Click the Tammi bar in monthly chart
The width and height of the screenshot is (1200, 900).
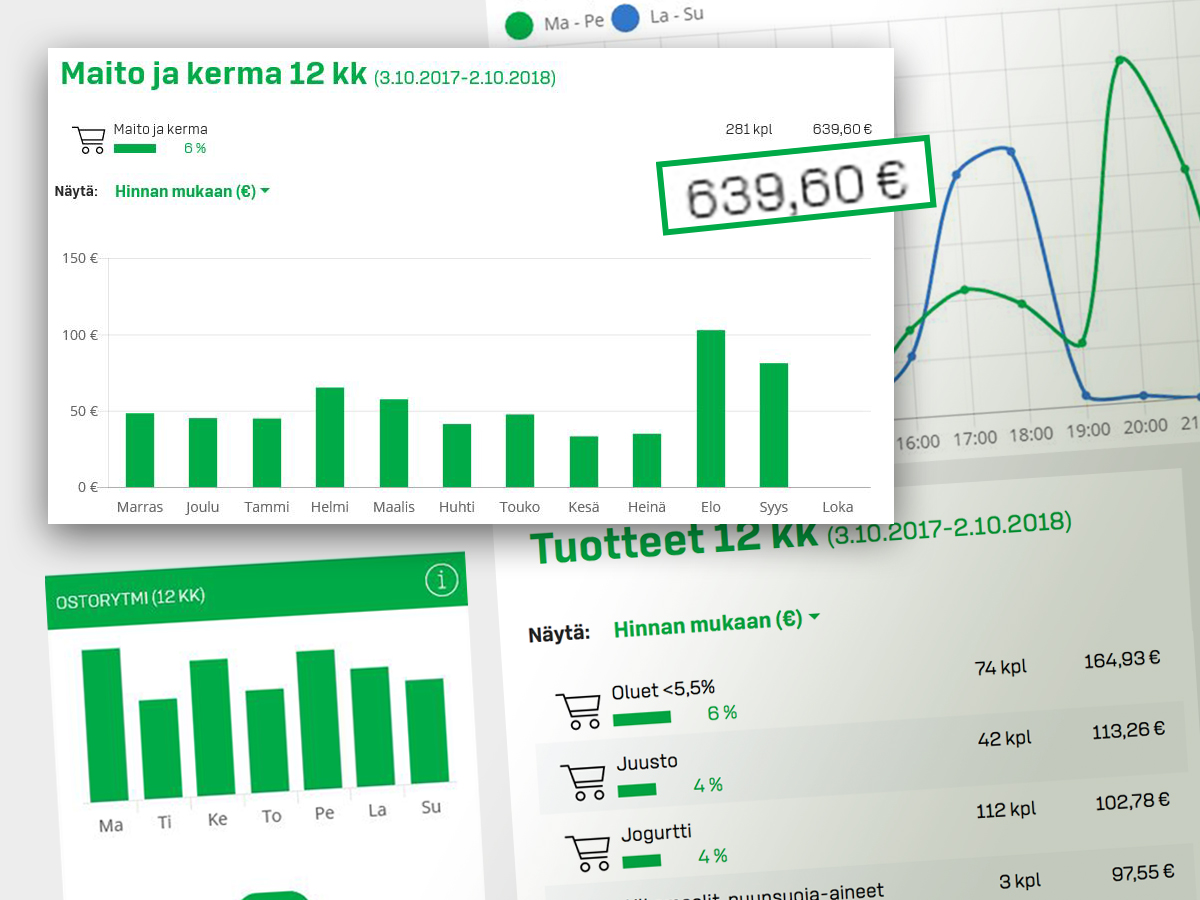point(267,453)
